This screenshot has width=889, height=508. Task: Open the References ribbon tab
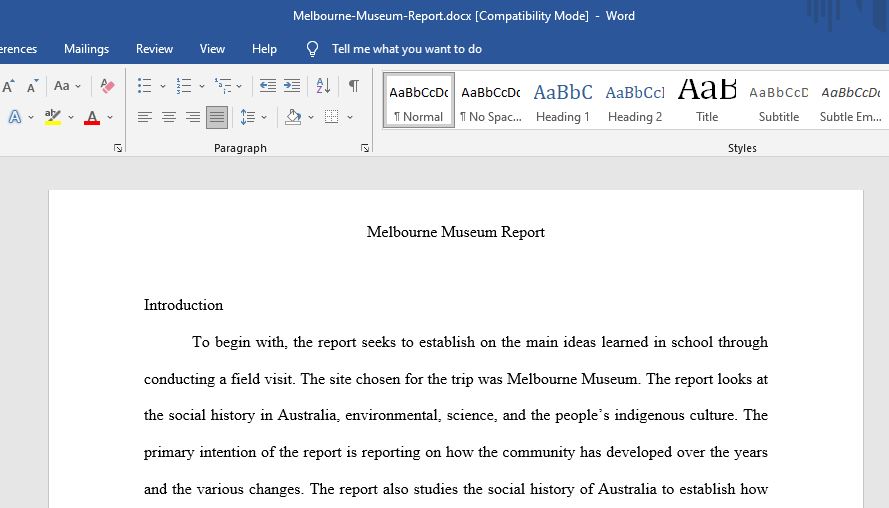(x=18, y=49)
